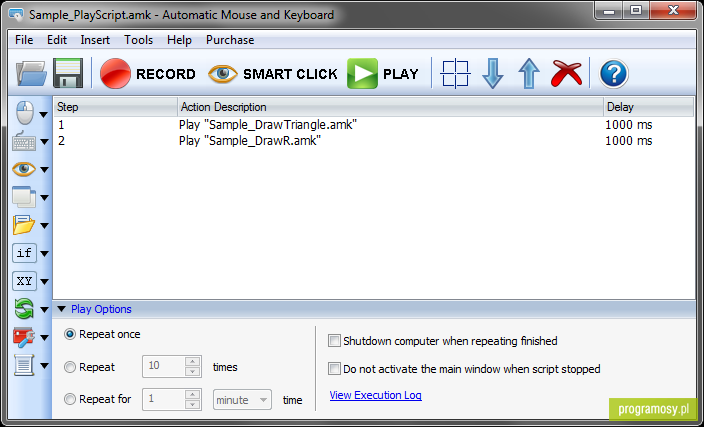Viewport: 704px width, 427px height.
Task: Click the 1000 ms delay of step 1
Action: tap(629, 124)
